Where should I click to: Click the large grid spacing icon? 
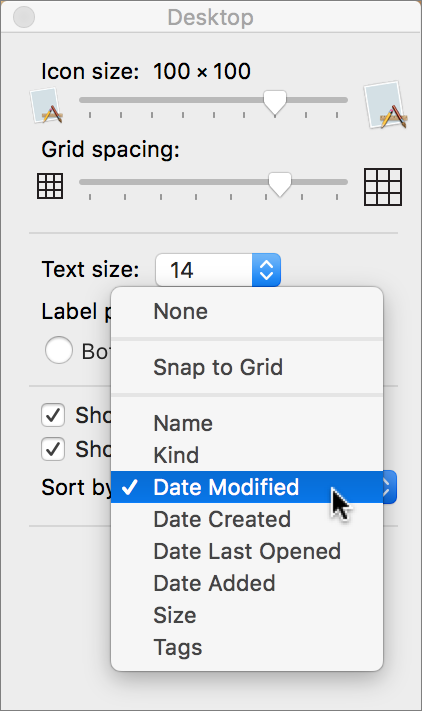click(x=383, y=187)
